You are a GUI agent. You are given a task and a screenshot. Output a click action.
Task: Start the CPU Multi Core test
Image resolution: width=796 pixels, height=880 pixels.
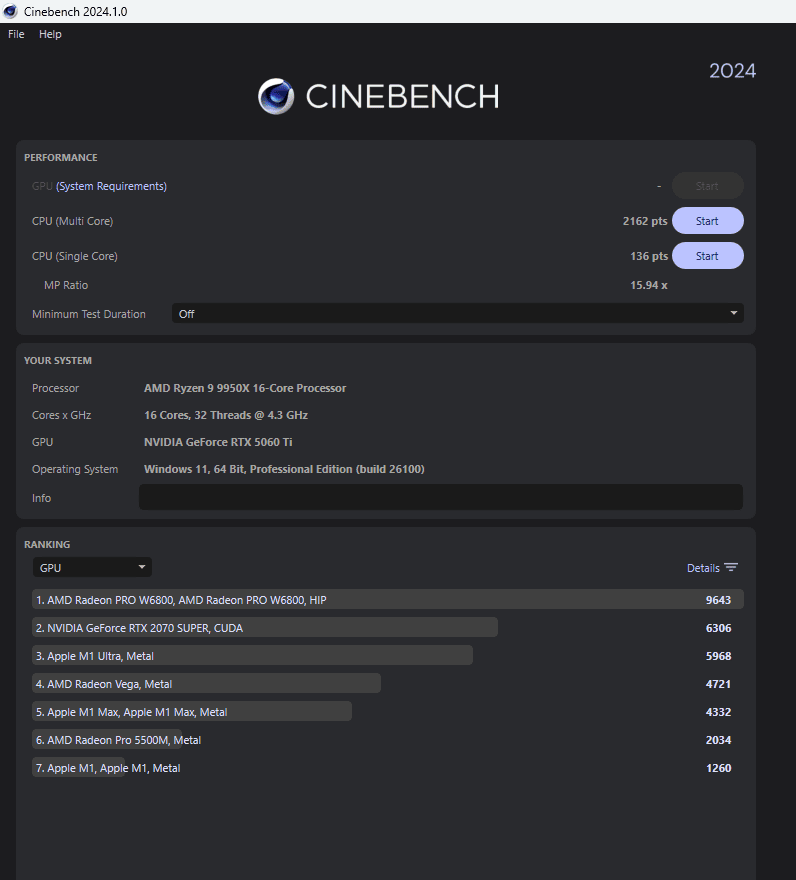pos(707,221)
